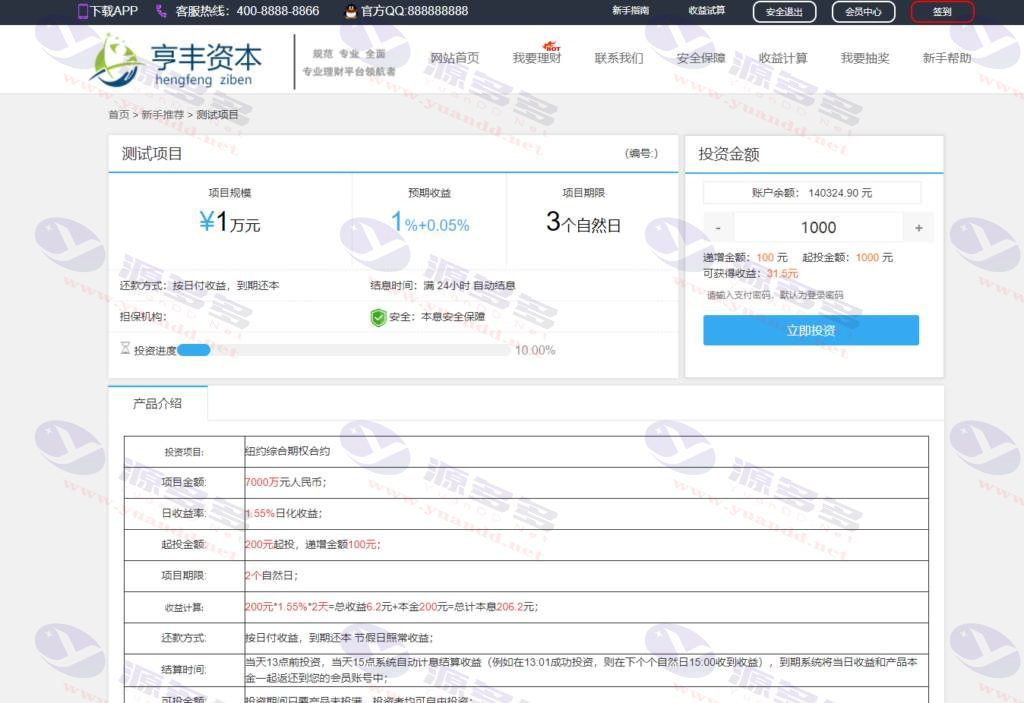1024x703 pixels.
Task: Click the payment password input field
Action: click(x=811, y=295)
